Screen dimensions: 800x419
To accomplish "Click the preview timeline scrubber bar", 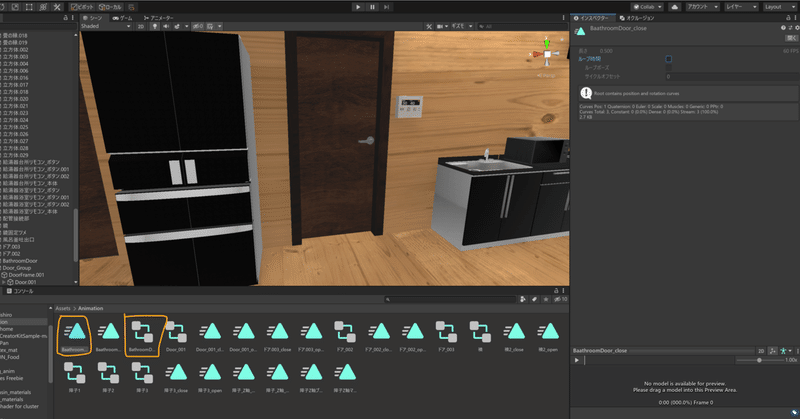I will (x=658, y=360).
